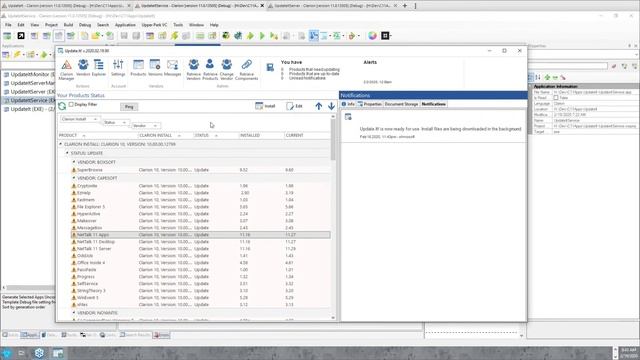Collapse the Status: Update group

click(x=67, y=153)
